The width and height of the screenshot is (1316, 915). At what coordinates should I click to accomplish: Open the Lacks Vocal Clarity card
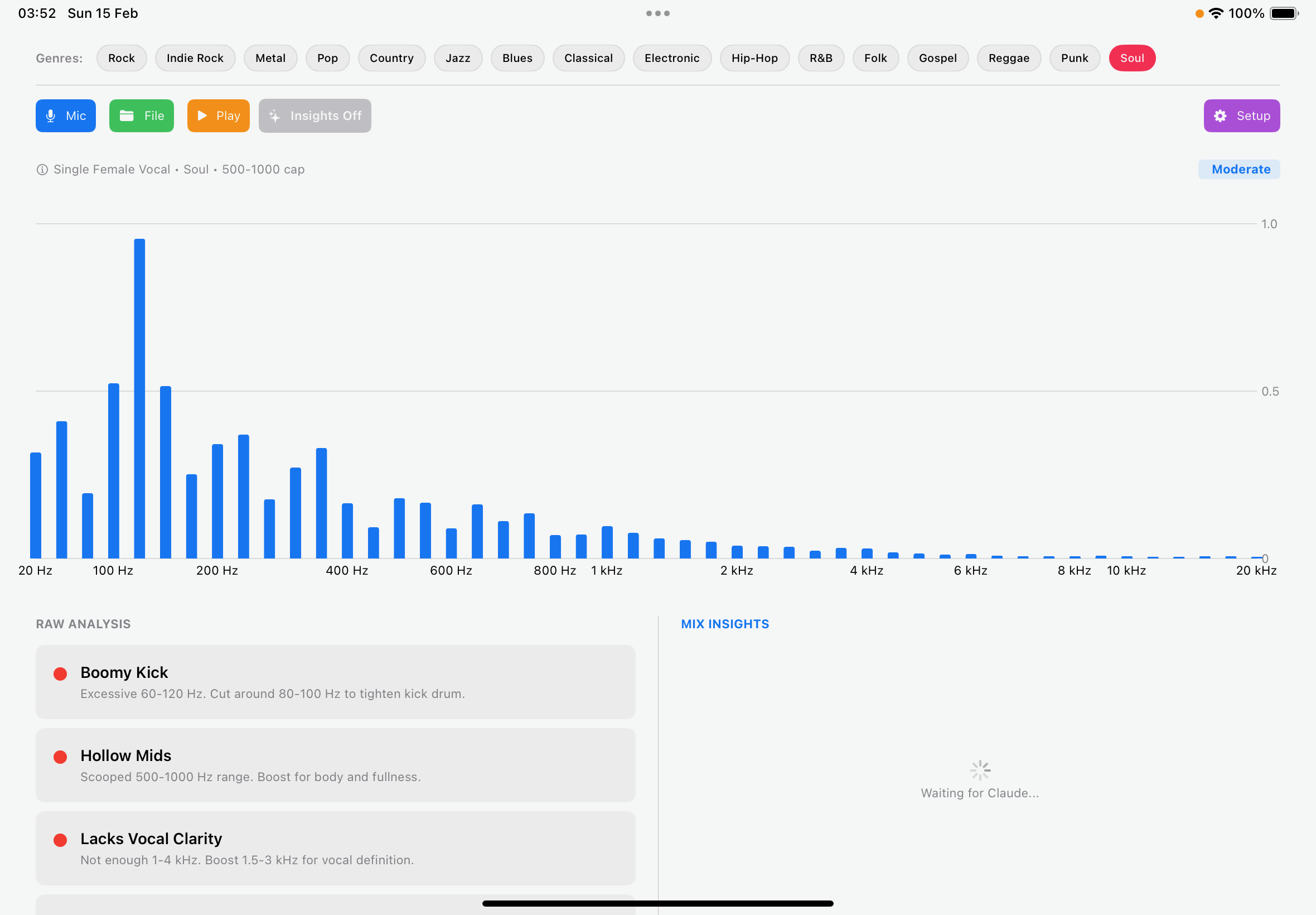click(335, 848)
